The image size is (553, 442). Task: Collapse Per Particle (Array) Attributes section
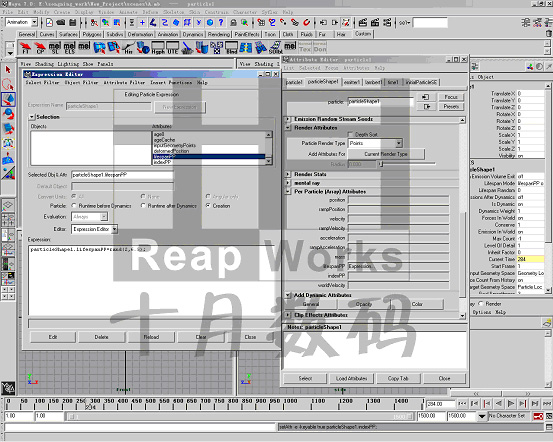288,192
